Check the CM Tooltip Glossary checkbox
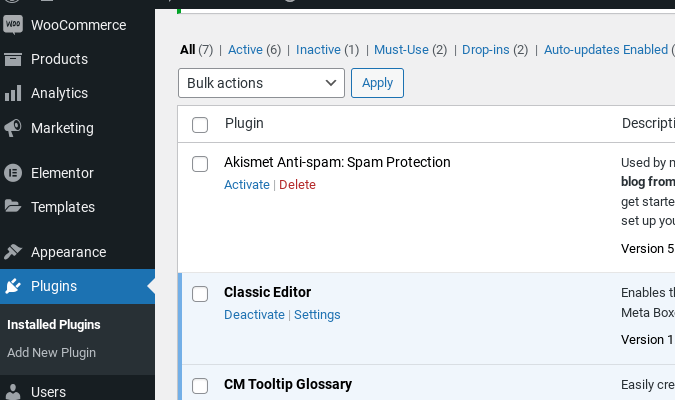The width and height of the screenshot is (675, 400). click(200, 386)
